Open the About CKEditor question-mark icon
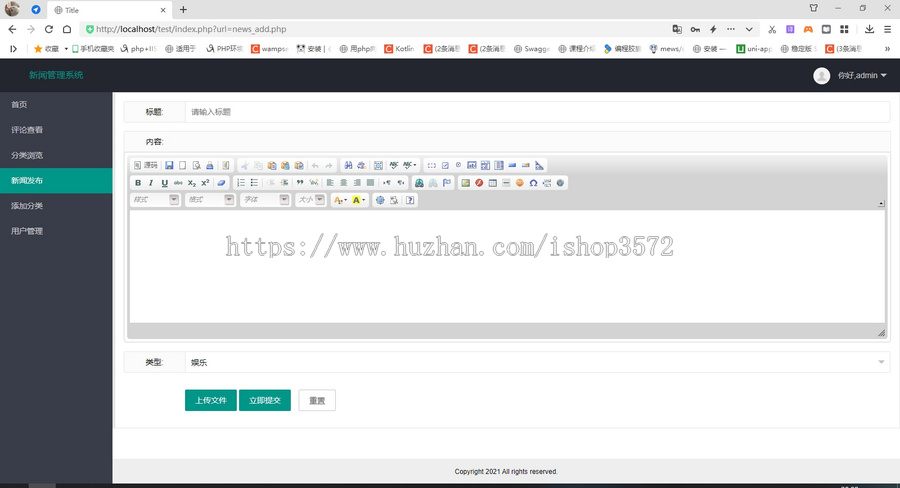The height and width of the screenshot is (488, 900). tap(410, 200)
